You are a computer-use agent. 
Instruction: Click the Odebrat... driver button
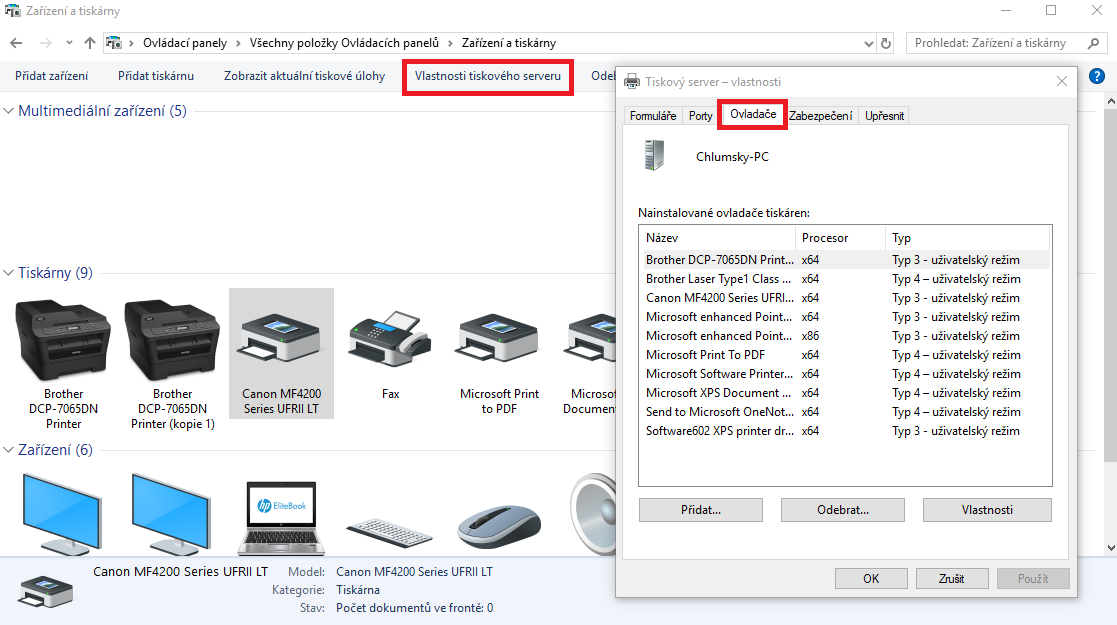point(843,510)
